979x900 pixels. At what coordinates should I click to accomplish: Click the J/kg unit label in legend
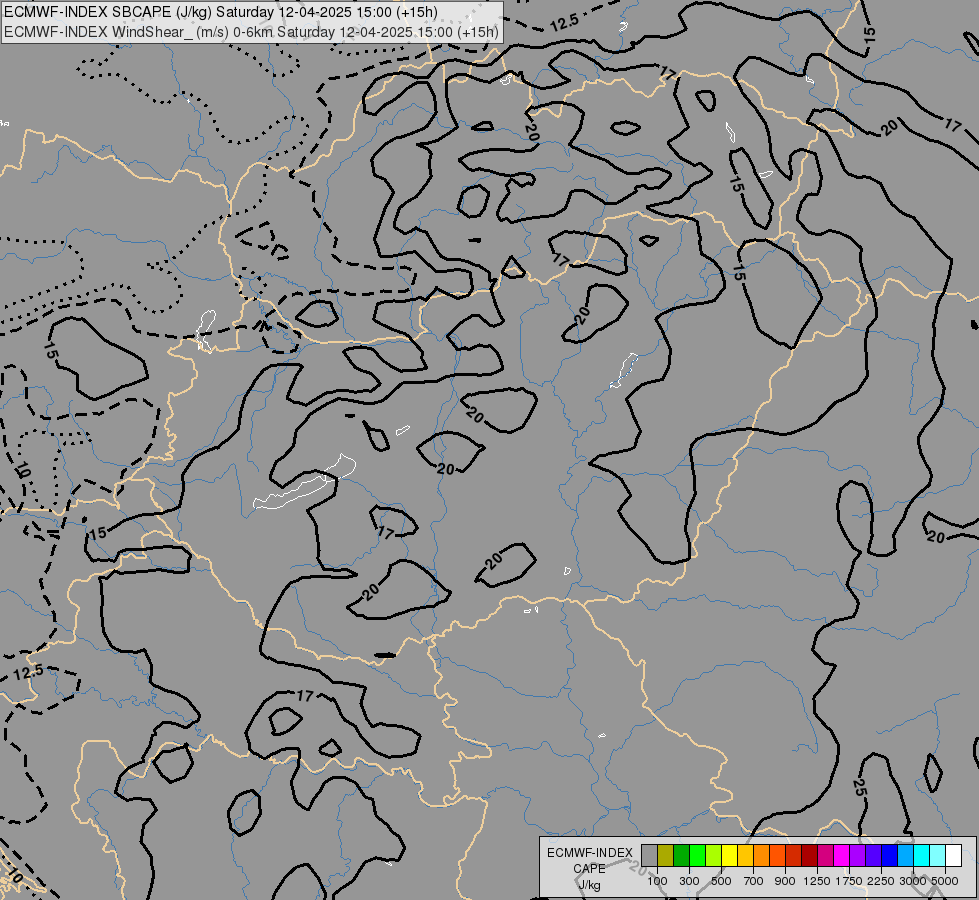click(x=589, y=885)
